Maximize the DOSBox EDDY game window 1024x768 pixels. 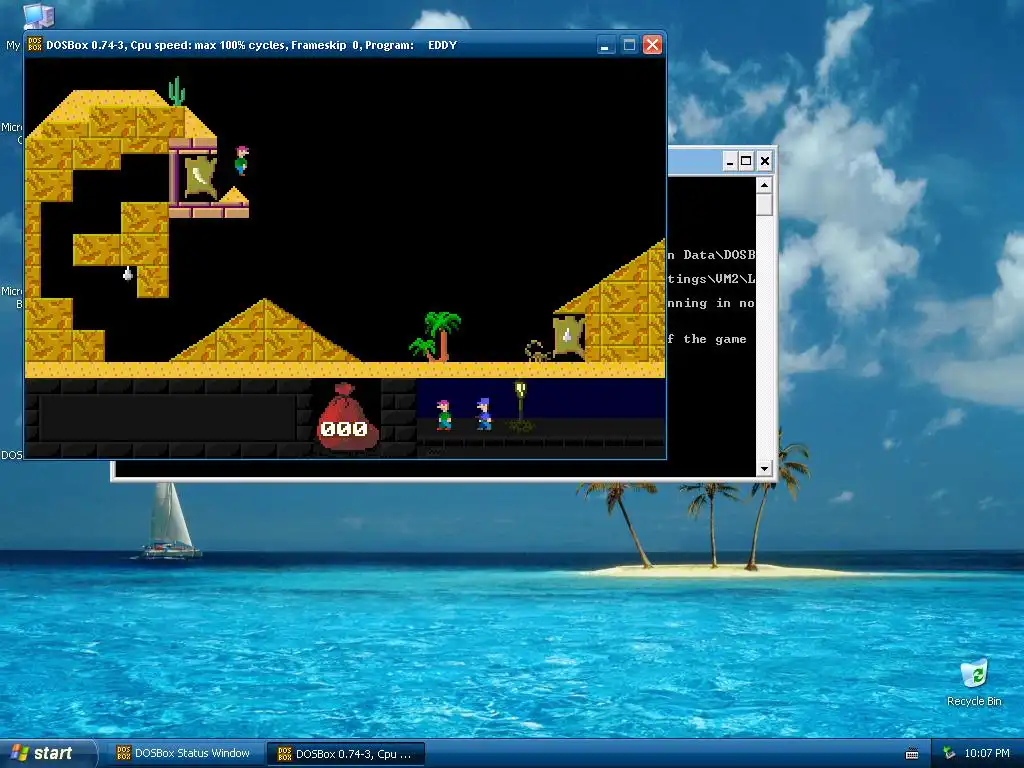tap(629, 45)
